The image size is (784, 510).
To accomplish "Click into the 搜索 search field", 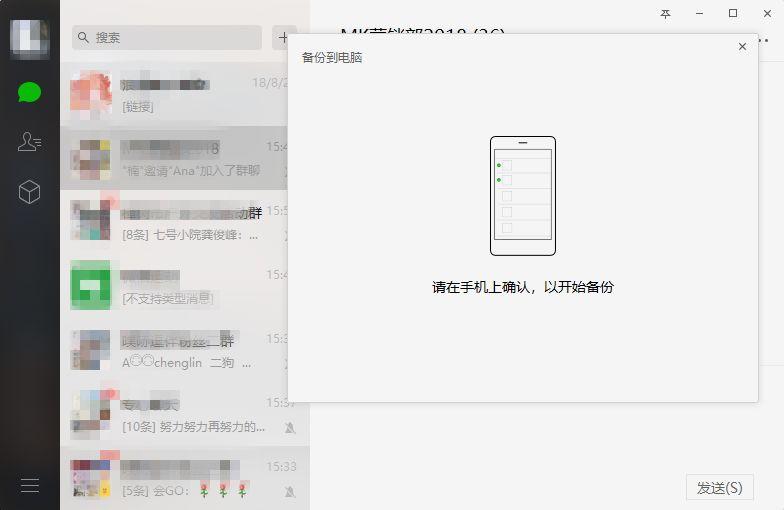I will pos(167,38).
